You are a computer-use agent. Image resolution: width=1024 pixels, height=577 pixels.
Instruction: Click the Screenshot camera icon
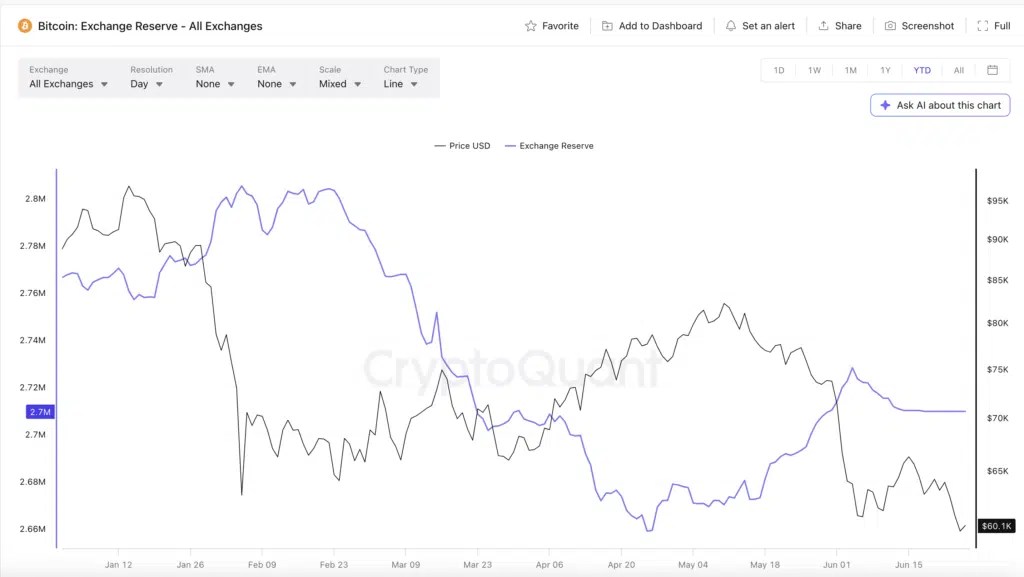click(890, 26)
